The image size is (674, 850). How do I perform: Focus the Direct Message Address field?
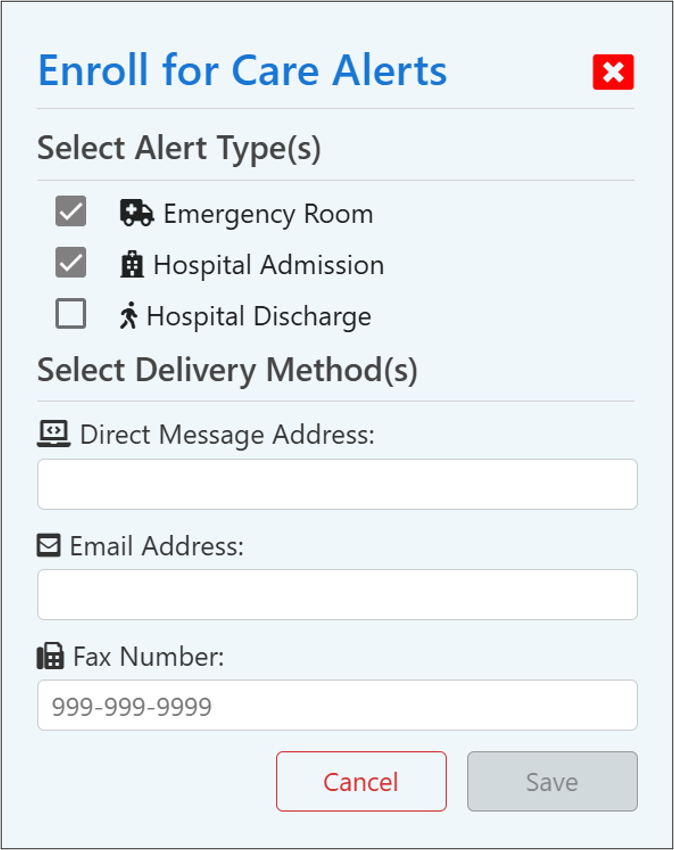337,485
